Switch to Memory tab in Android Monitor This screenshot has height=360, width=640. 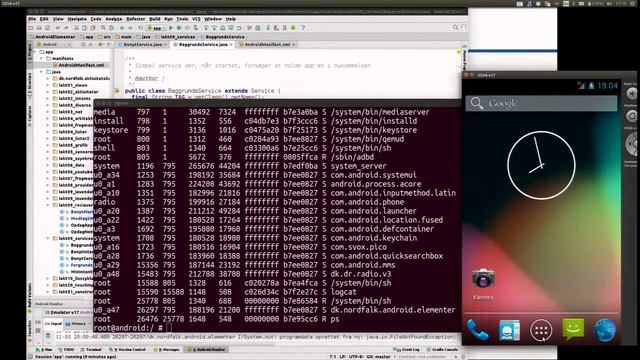[76, 324]
